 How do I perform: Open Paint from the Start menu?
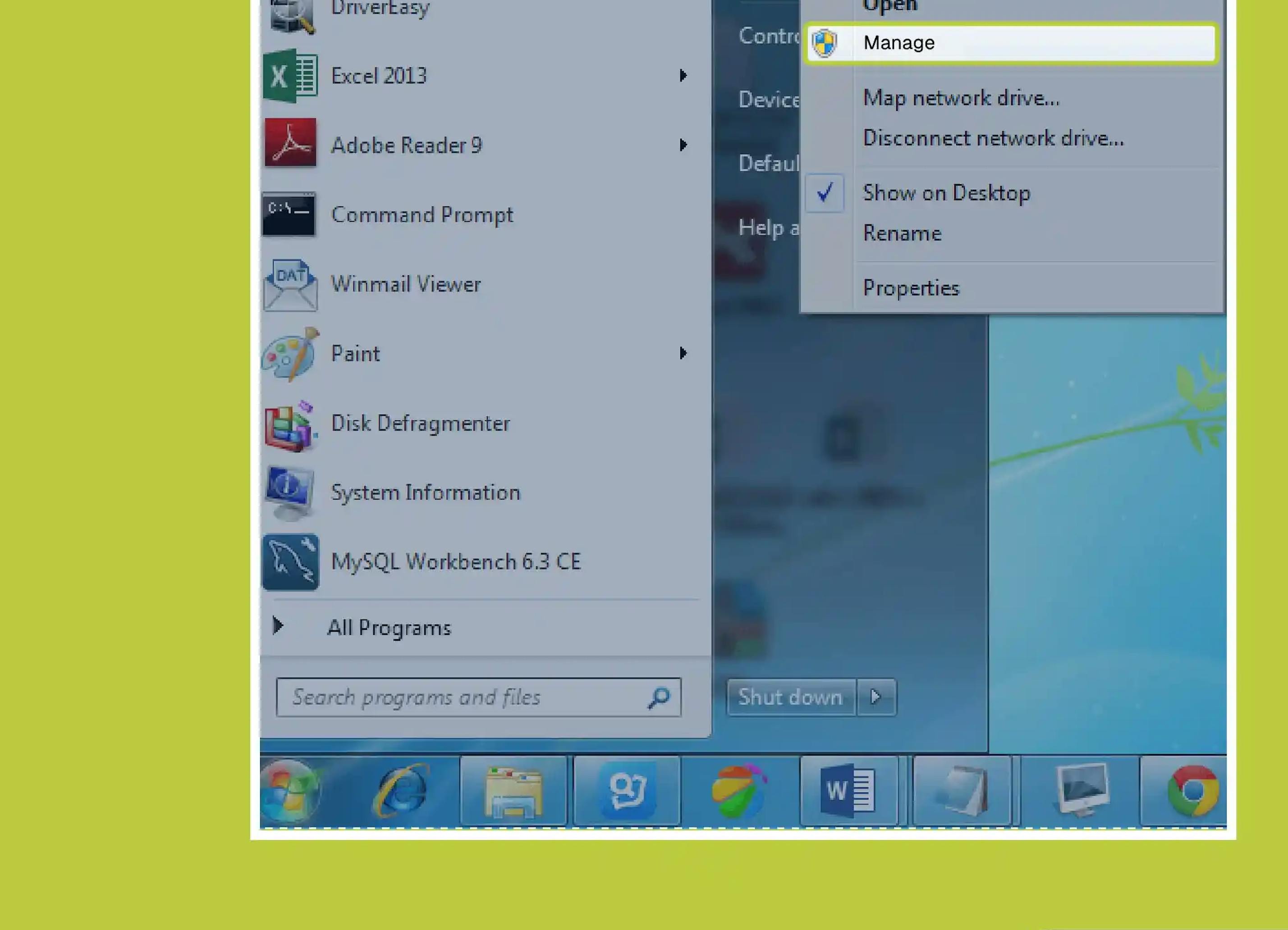pyautogui.click(x=356, y=353)
